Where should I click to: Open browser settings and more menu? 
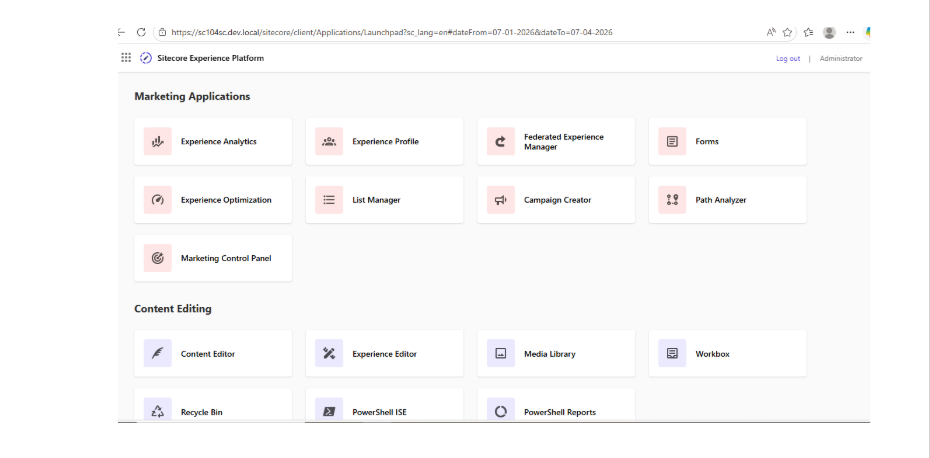pyautogui.click(x=850, y=32)
